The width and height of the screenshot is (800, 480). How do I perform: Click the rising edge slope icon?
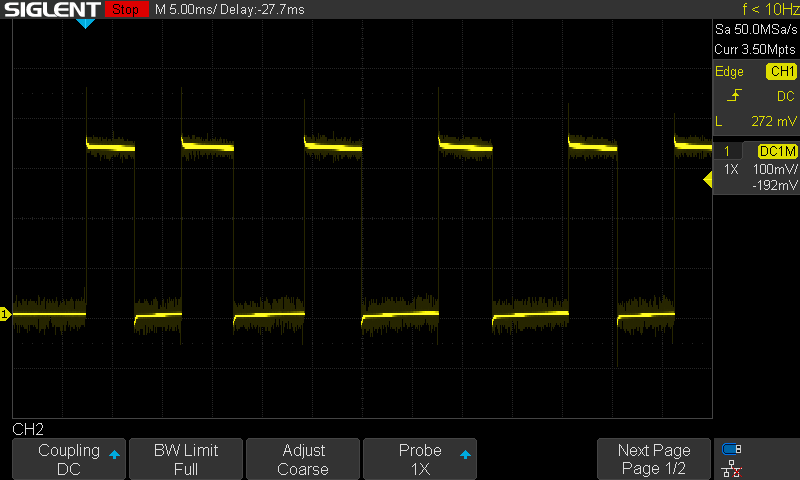(x=734, y=95)
